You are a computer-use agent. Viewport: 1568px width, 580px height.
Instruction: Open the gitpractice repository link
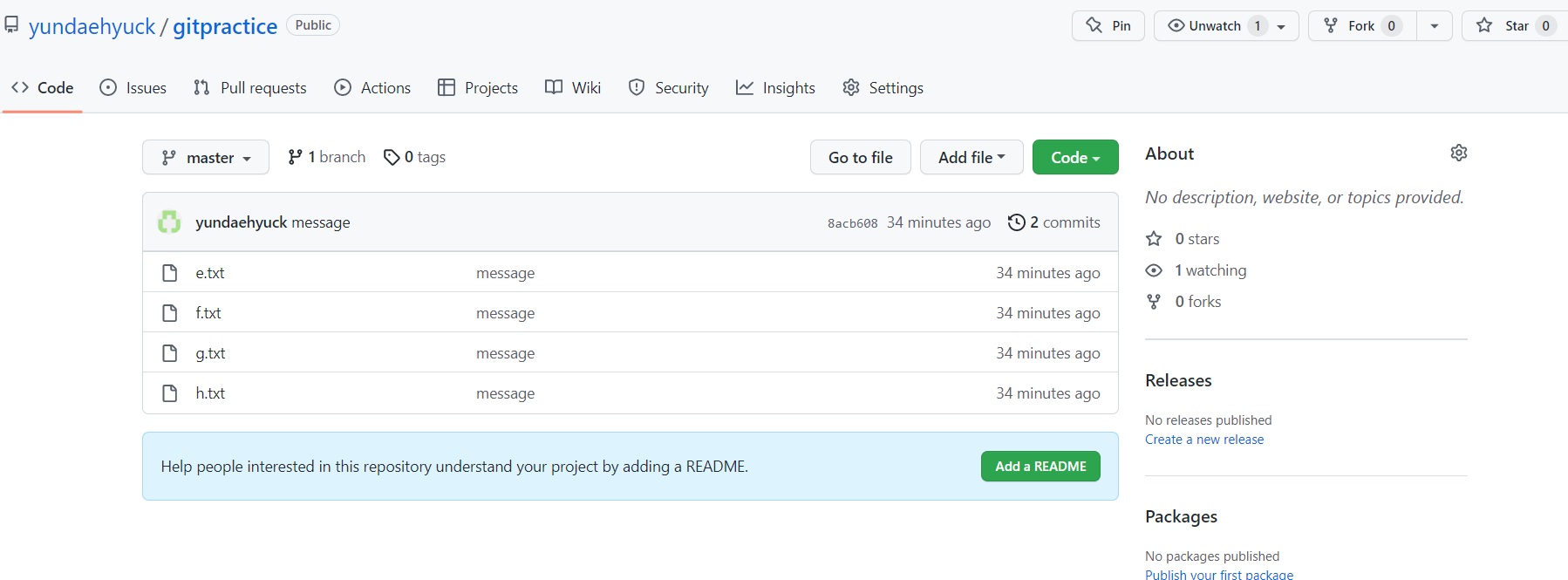(225, 26)
